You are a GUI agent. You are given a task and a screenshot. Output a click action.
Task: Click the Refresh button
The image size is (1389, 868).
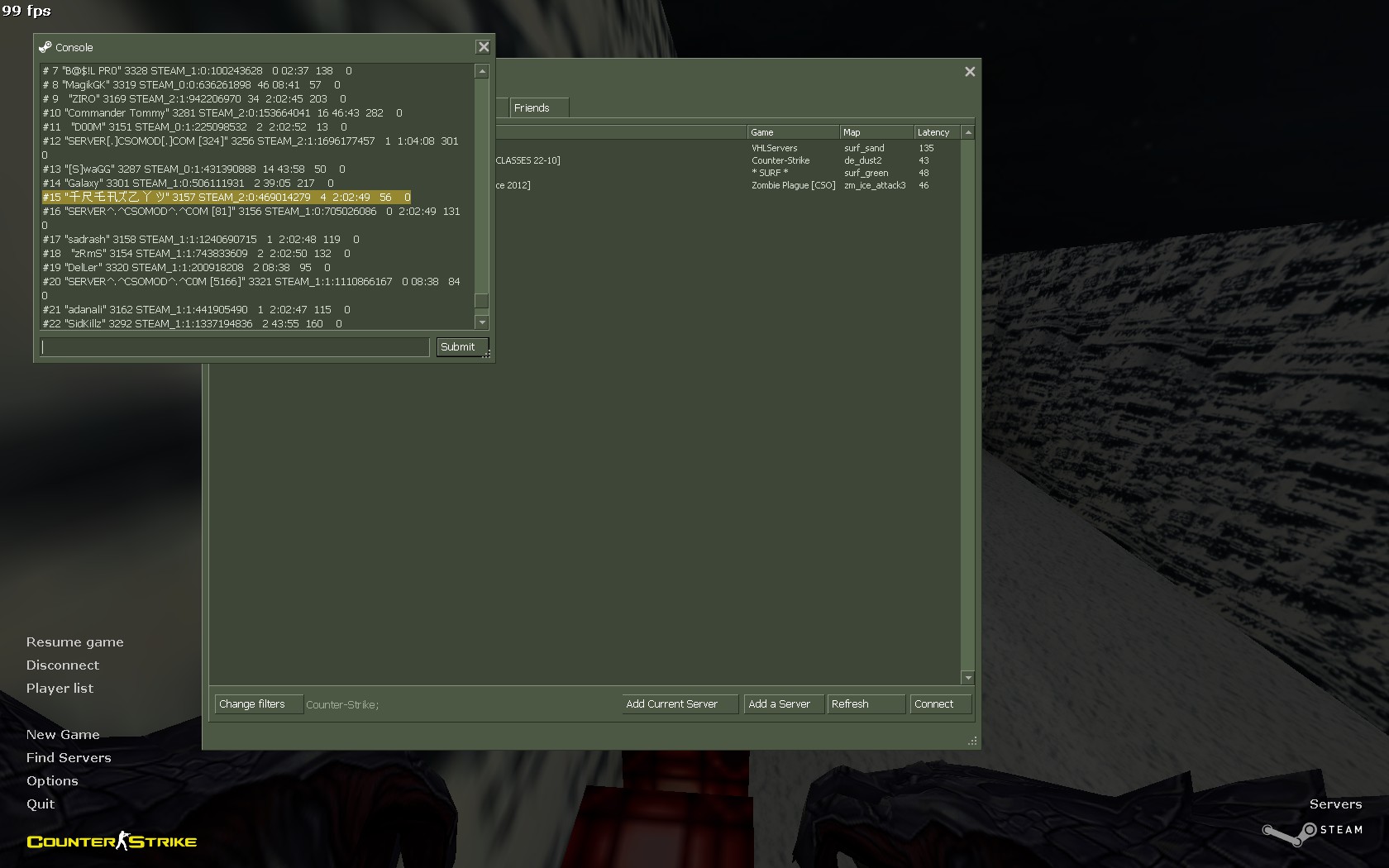click(865, 704)
